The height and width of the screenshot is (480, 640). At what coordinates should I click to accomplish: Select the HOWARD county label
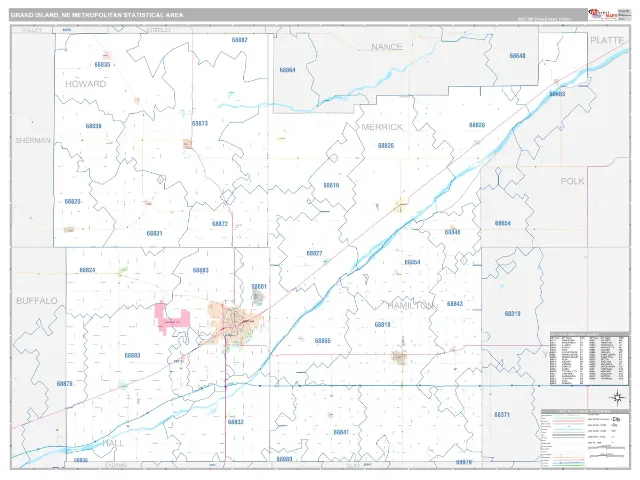tap(86, 84)
